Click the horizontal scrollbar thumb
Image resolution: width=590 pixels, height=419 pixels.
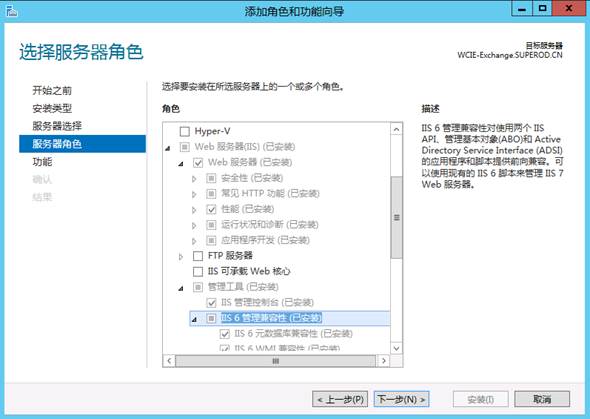[x=275, y=361]
